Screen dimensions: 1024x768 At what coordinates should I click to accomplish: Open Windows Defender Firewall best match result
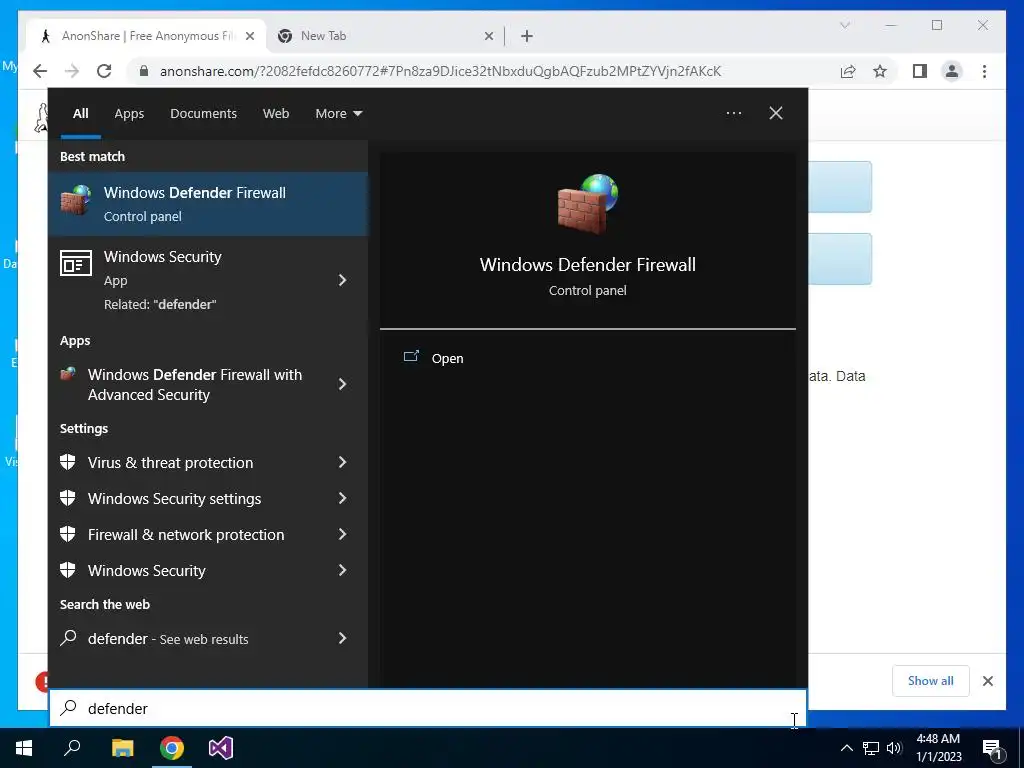coord(208,204)
